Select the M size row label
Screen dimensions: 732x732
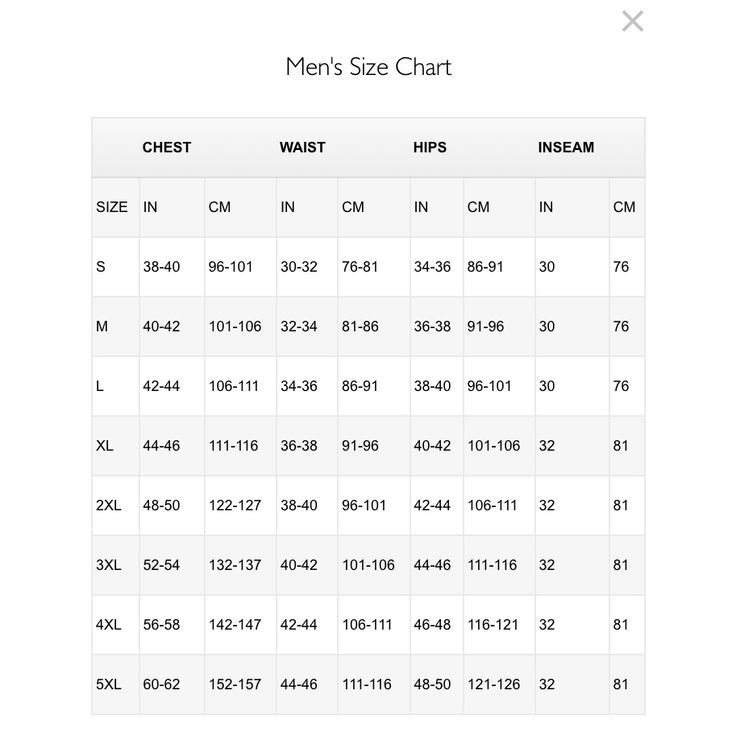click(102, 326)
